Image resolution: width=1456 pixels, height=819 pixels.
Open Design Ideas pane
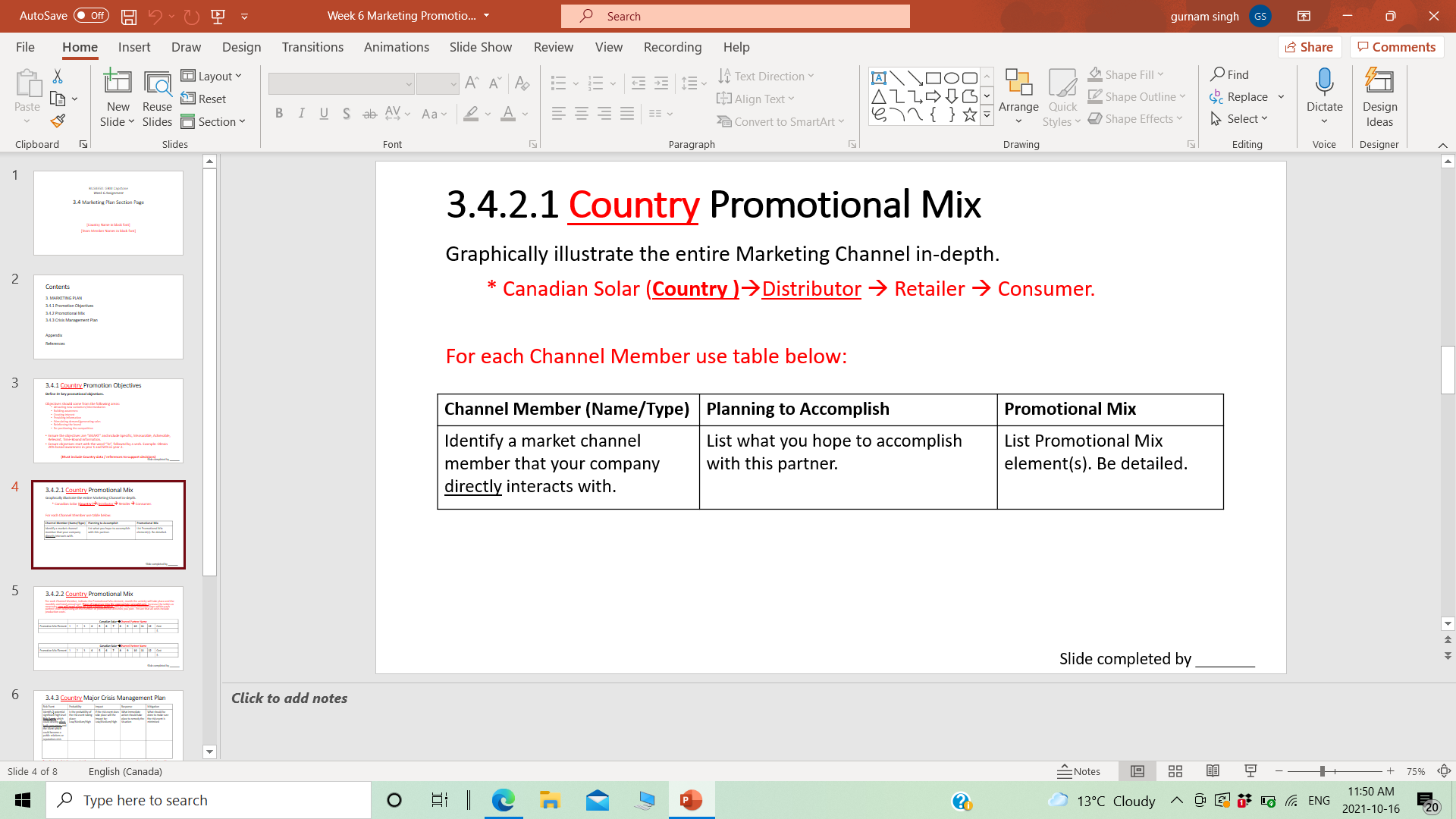point(1379,98)
